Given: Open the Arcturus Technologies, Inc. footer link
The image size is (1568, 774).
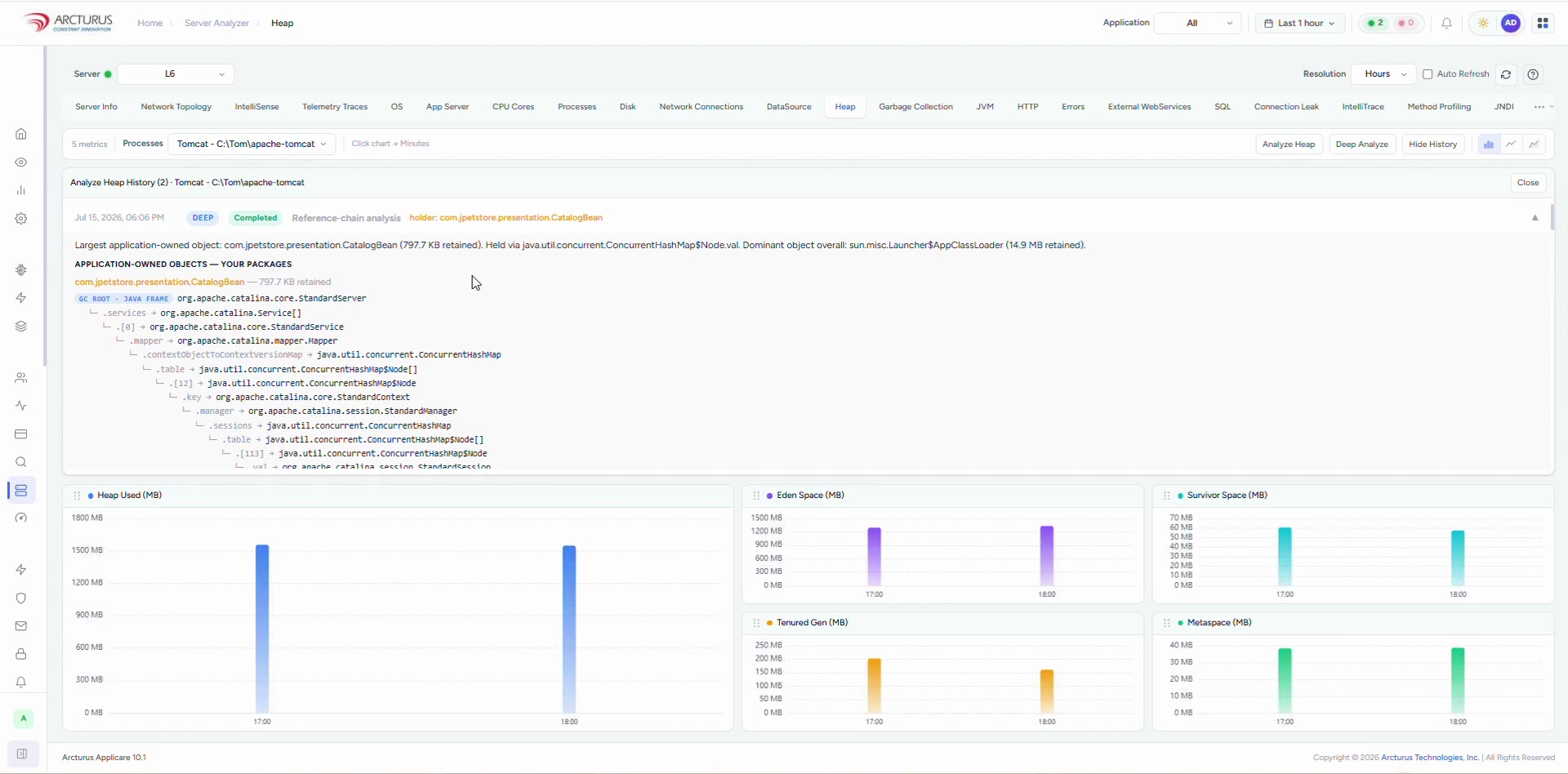Looking at the screenshot, I should (1430, 758).
